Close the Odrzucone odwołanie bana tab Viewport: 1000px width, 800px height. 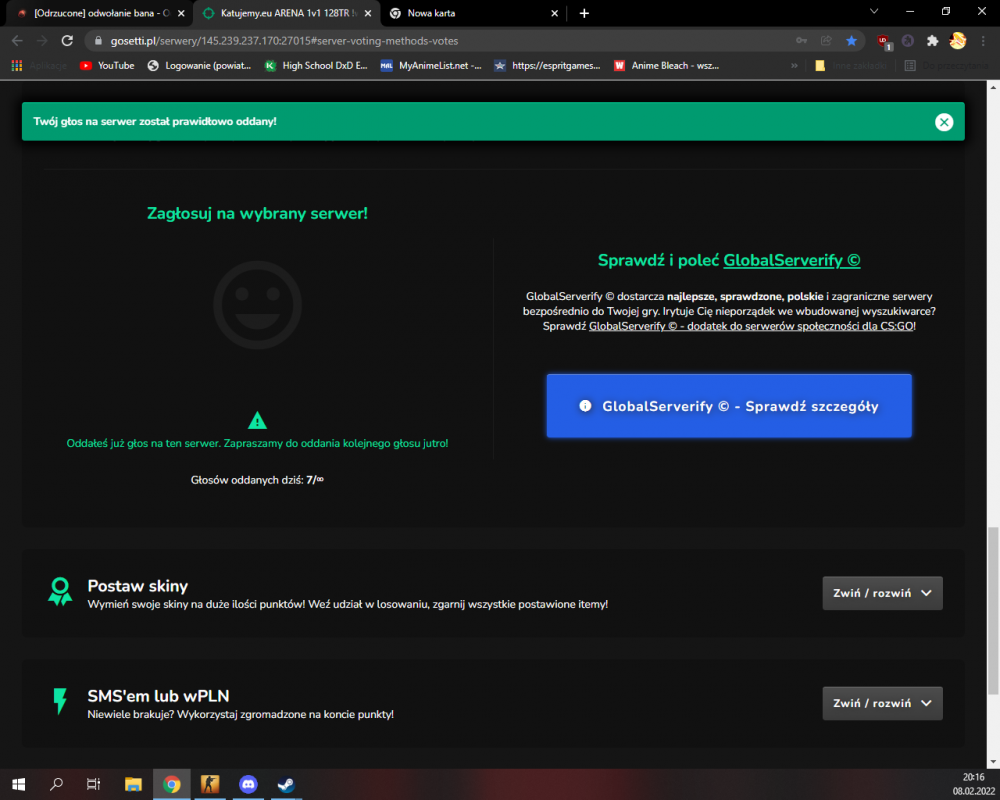click(180, 13)
